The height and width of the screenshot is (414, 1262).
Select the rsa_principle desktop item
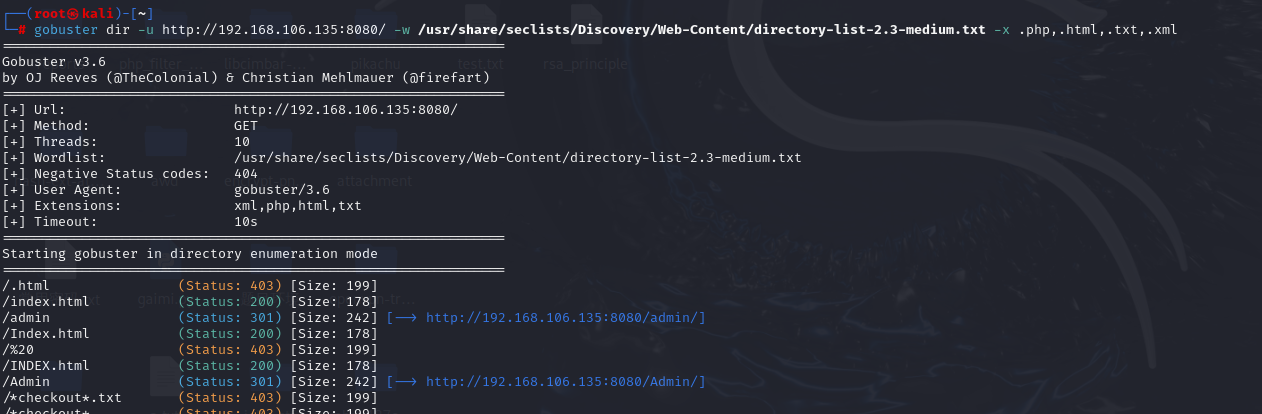coord(585,65)
